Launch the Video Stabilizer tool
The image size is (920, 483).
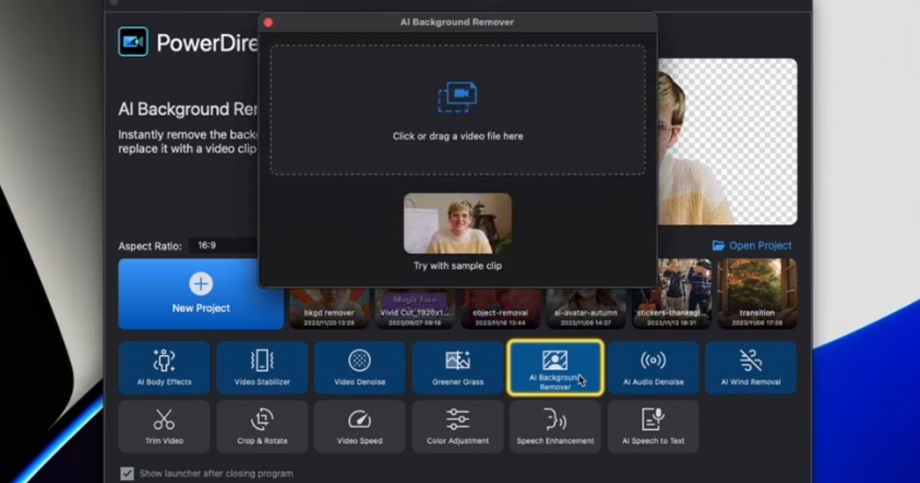(262, 367)
